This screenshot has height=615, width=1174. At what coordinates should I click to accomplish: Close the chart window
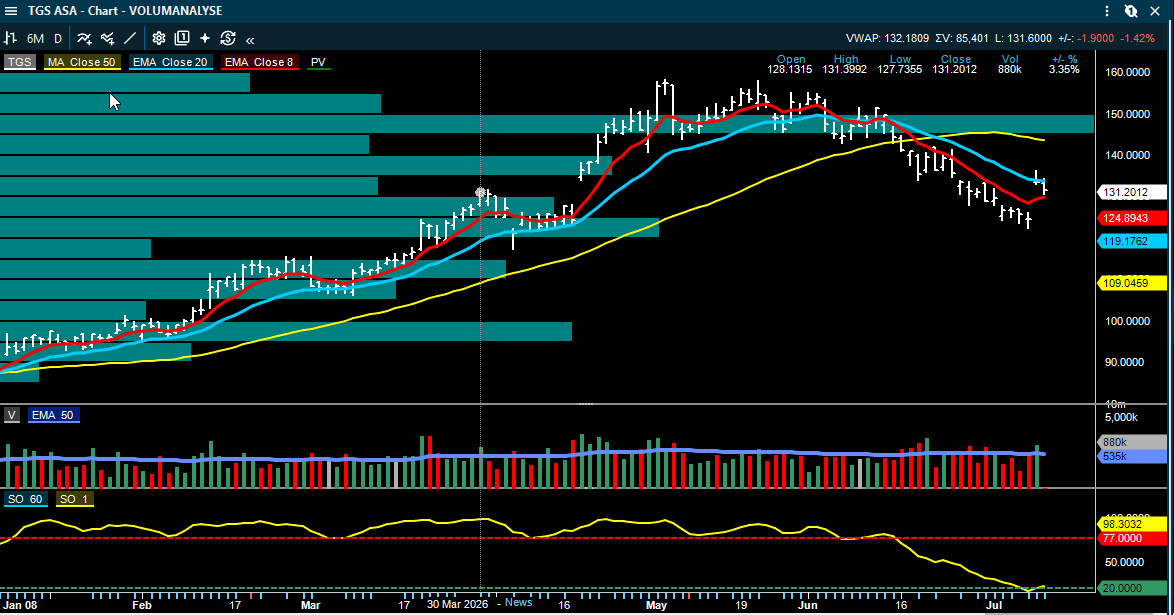tap(1155, 10)
